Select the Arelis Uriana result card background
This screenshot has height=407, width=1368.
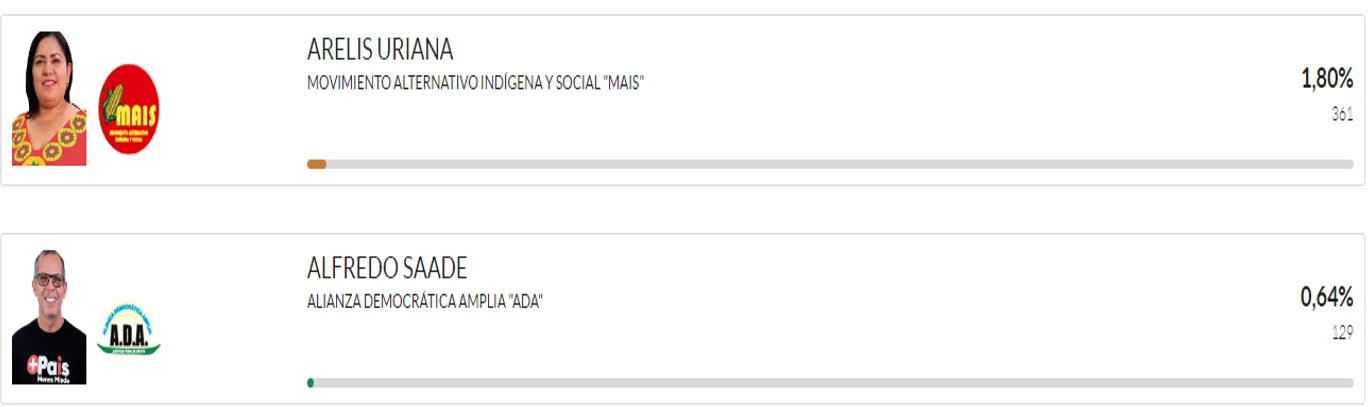click(683, 100)
